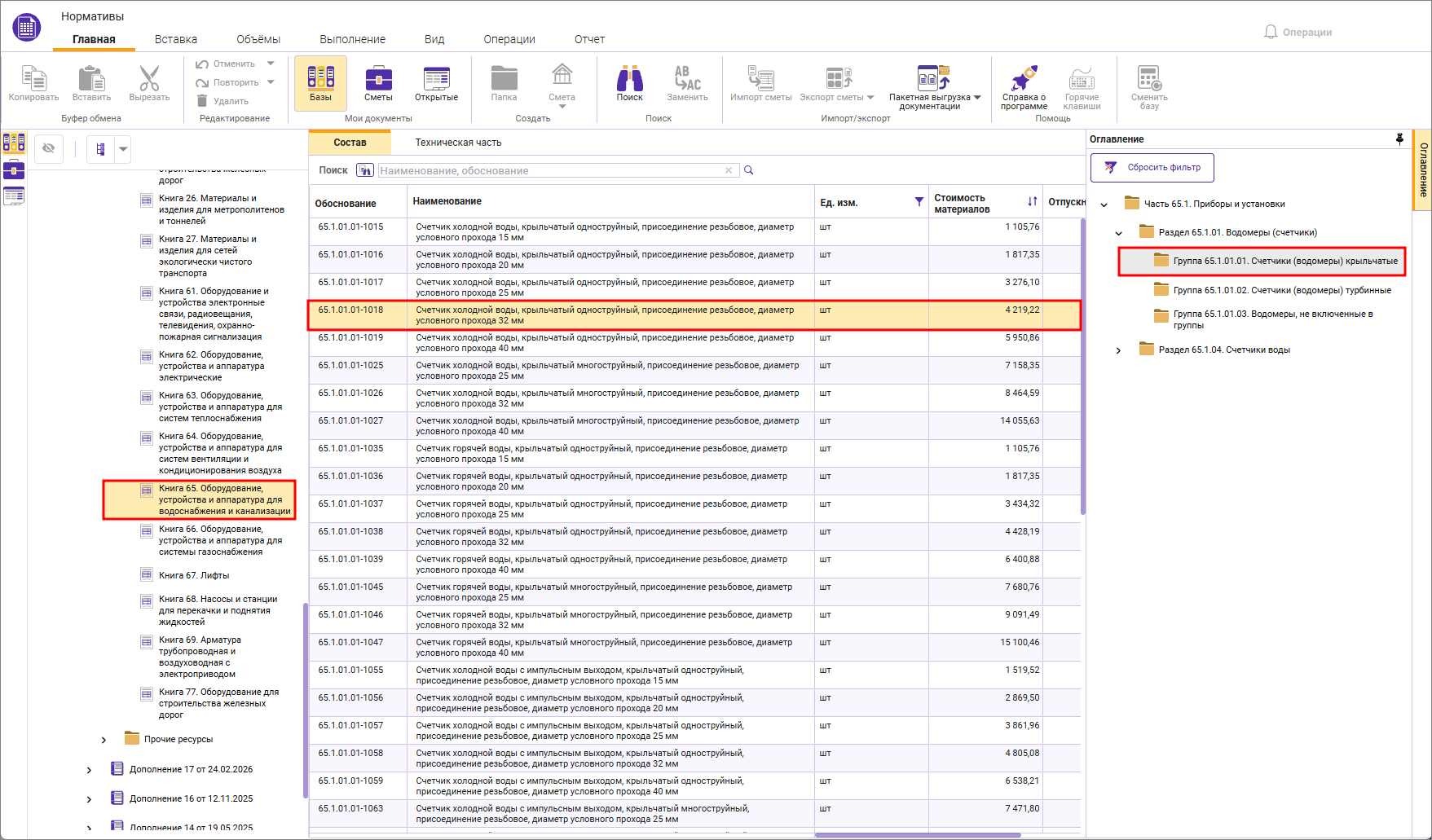Click the Заменить (Replace) icon
Image resolution: width=1432 pixels, height=840 pixels.
point(687,78)
